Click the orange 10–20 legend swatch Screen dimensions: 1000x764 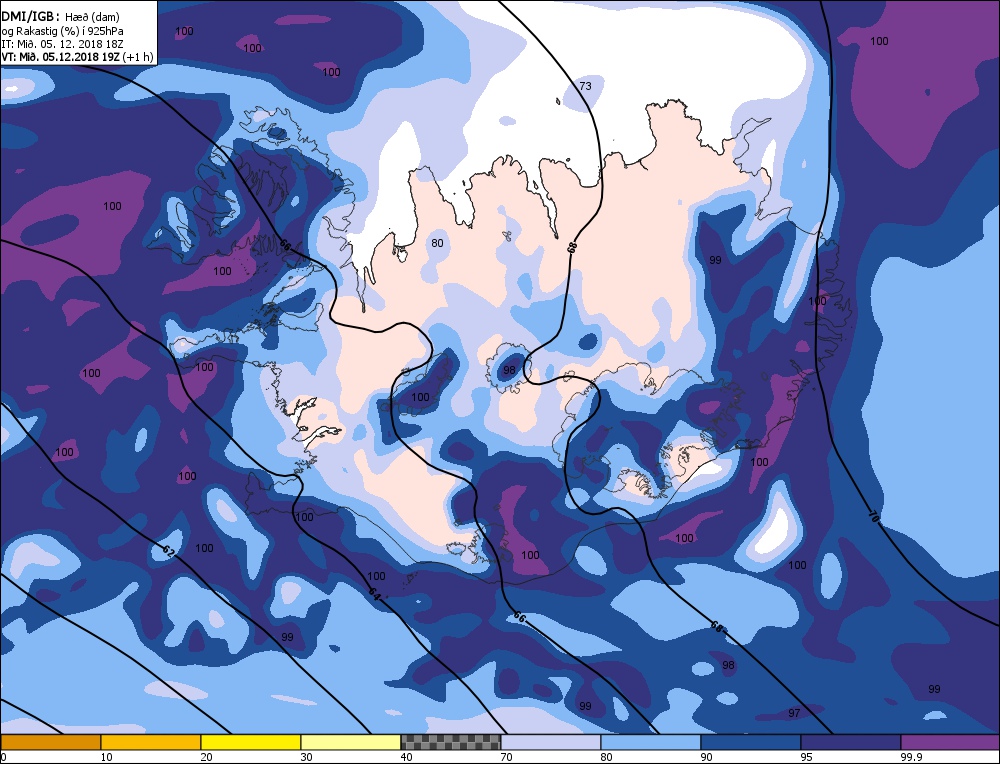click(x=151, y=742)
